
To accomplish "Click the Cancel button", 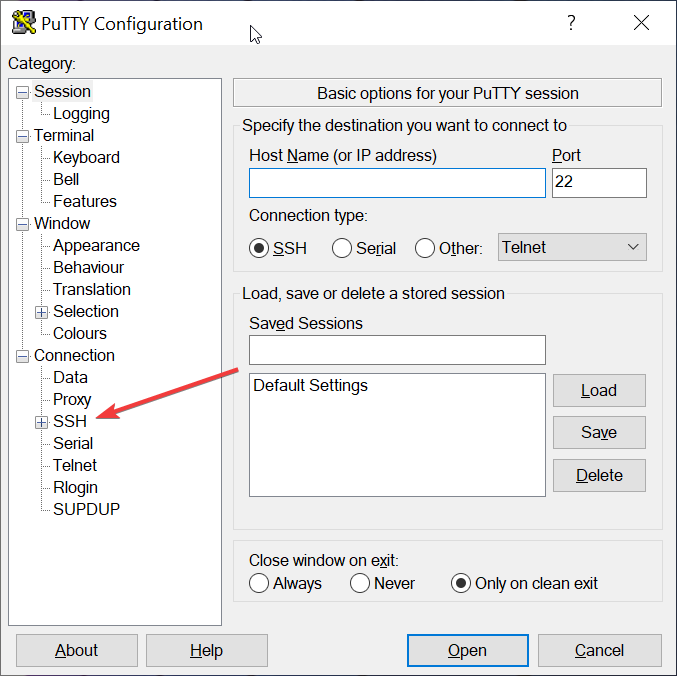I will coord(600,651).
